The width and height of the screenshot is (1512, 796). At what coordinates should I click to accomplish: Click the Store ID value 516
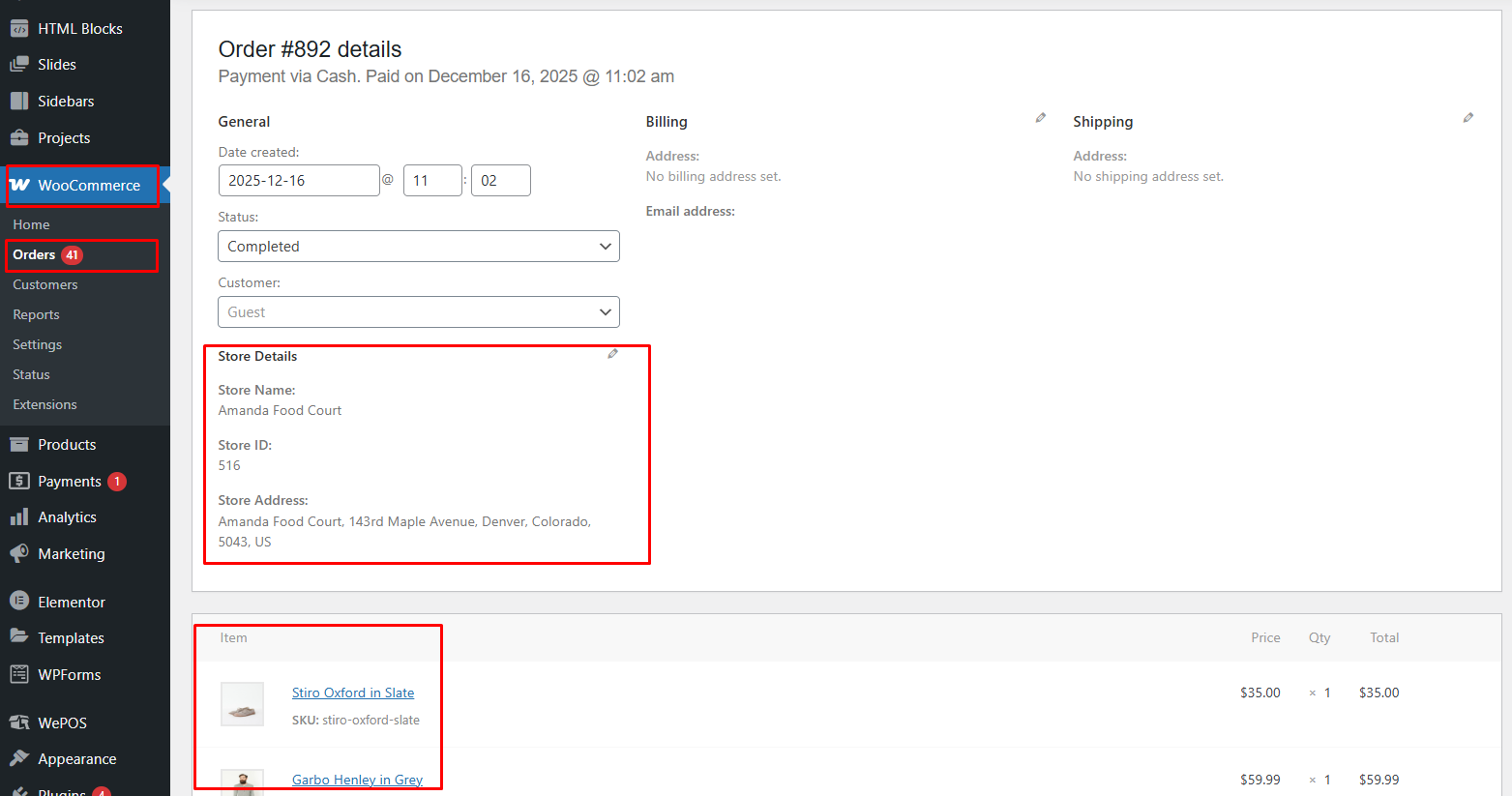[229, 465]
